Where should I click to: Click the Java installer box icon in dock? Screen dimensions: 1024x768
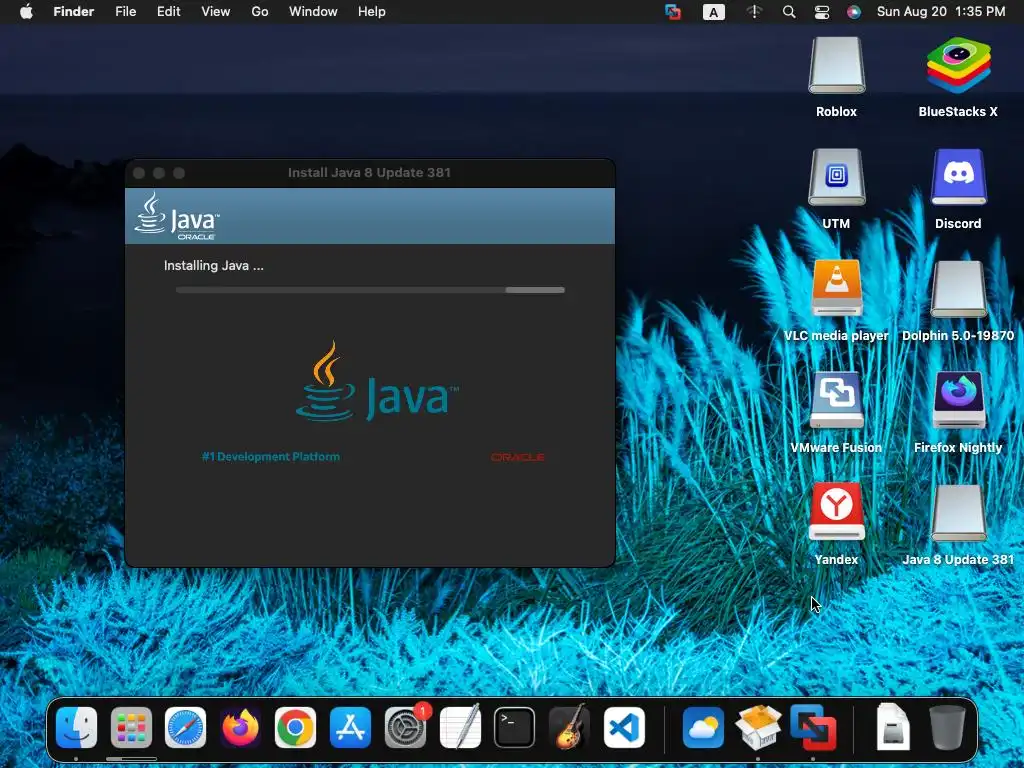point(758,727)
